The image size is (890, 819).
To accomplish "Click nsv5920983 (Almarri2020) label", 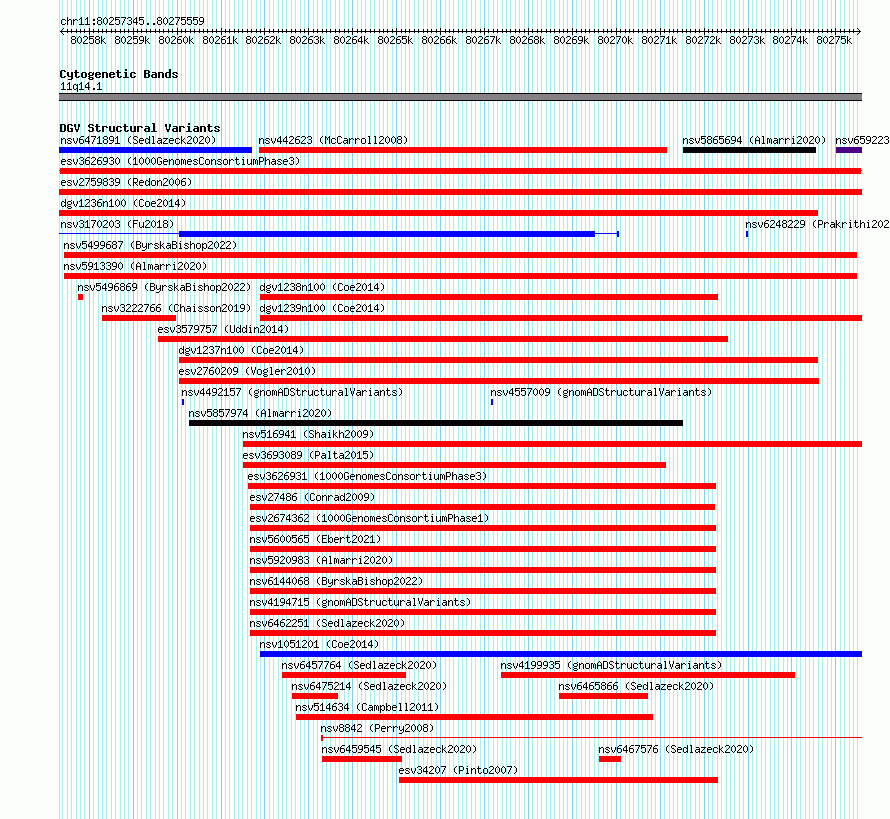I will click(x=321, y=560).
